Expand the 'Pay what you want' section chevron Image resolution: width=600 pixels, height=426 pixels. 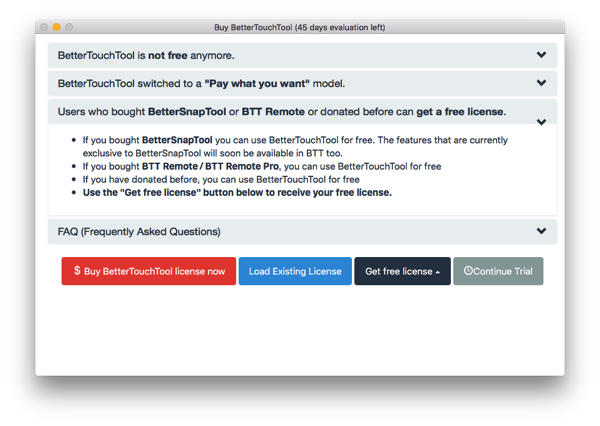click(x=541, y=84)
